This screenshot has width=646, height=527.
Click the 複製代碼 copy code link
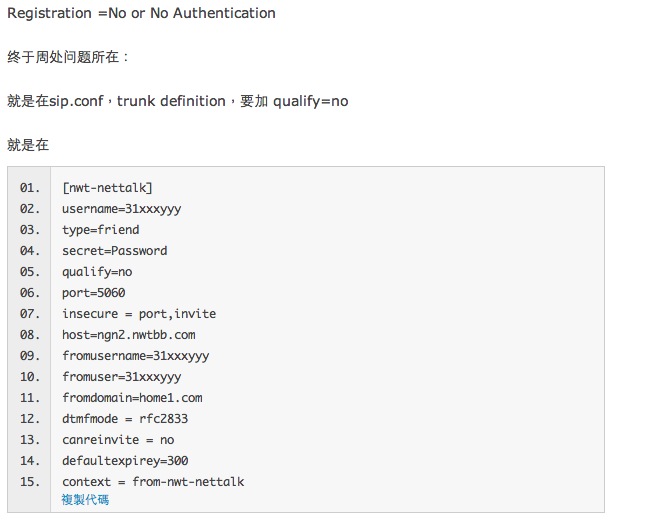(85, 499)
